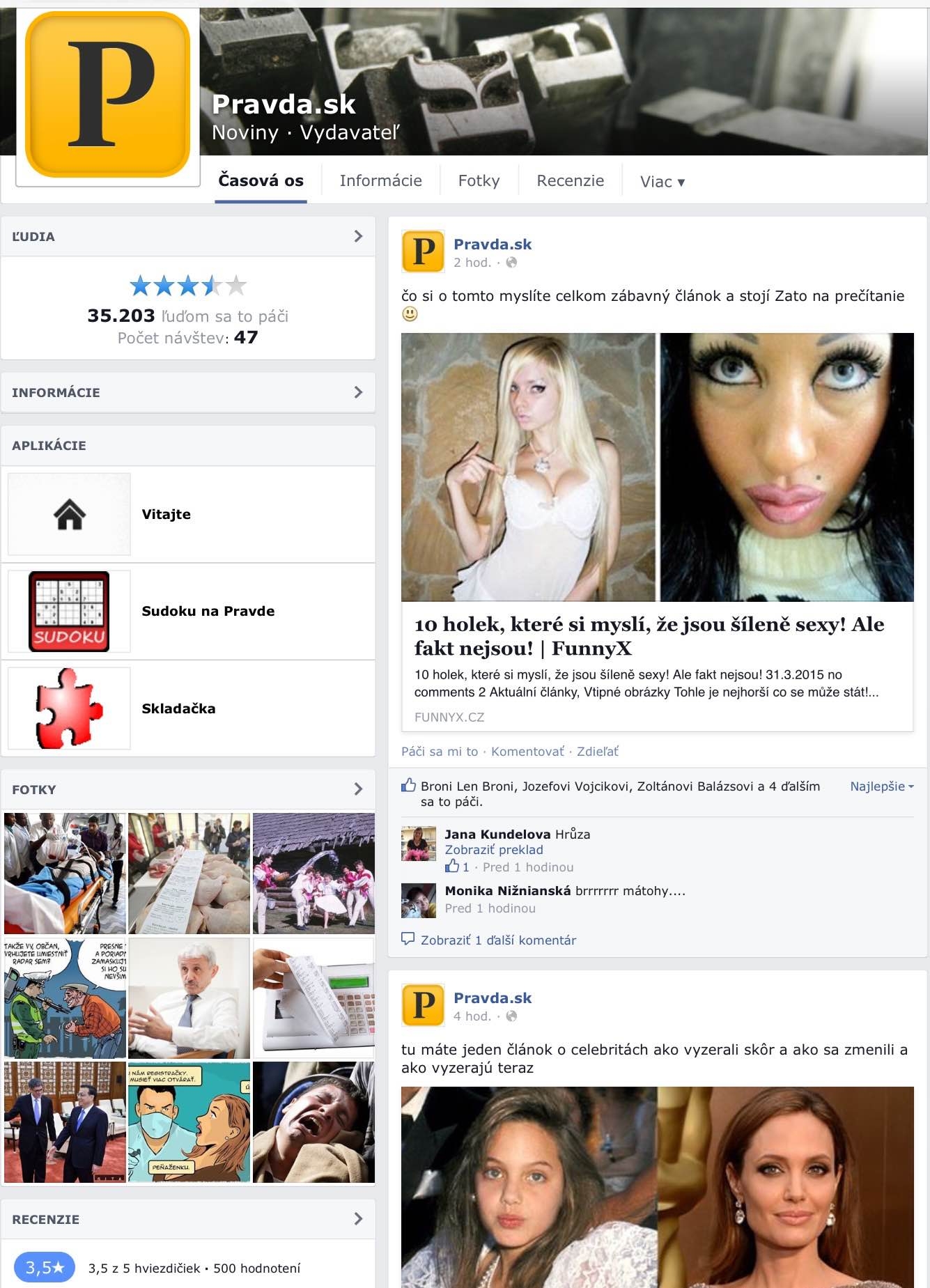Click thumbs-up icon on Jana Kundelova's comment
The image size is (930, 1288).
[453, 867]
